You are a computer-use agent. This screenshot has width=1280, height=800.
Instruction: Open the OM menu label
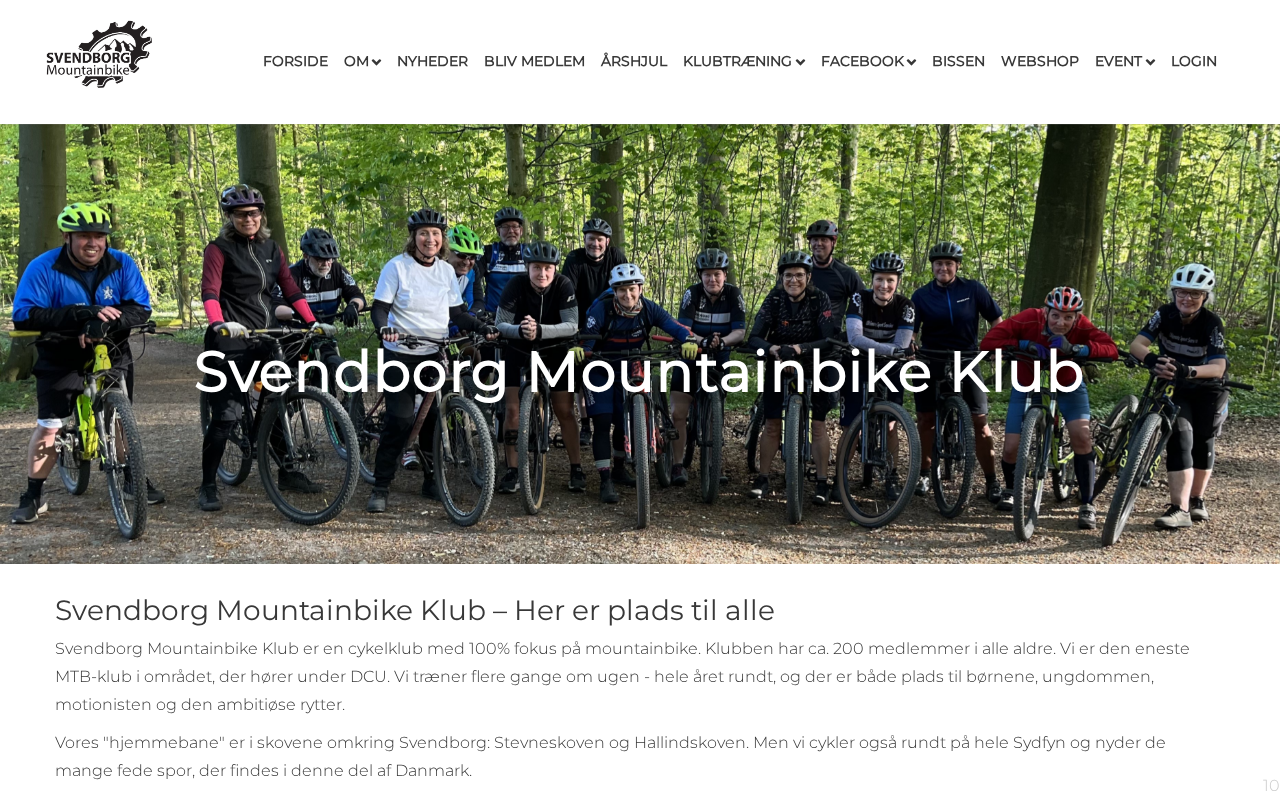tap(356, 61)
